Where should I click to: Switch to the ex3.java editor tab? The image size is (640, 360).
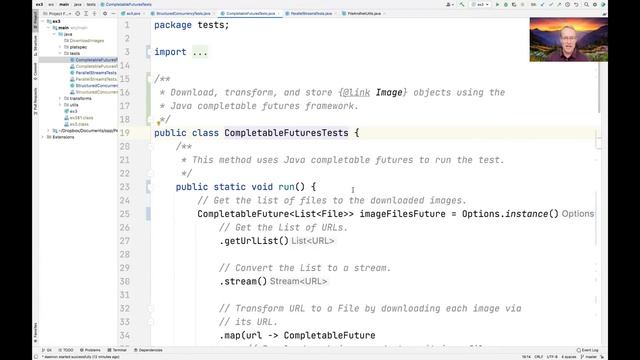coord(131,13)
